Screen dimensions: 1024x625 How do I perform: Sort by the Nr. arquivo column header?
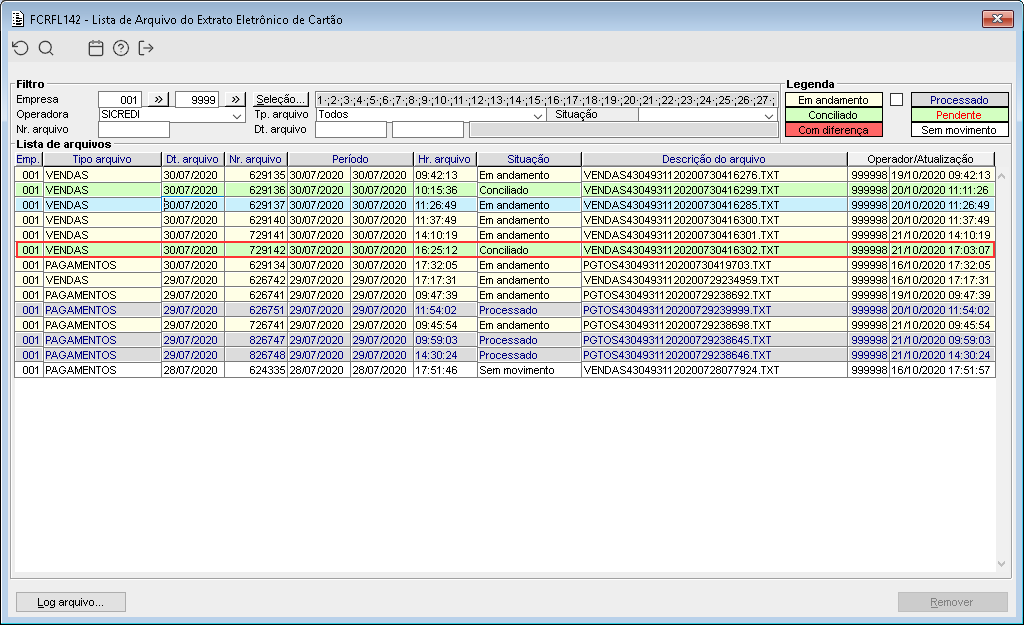255,159
